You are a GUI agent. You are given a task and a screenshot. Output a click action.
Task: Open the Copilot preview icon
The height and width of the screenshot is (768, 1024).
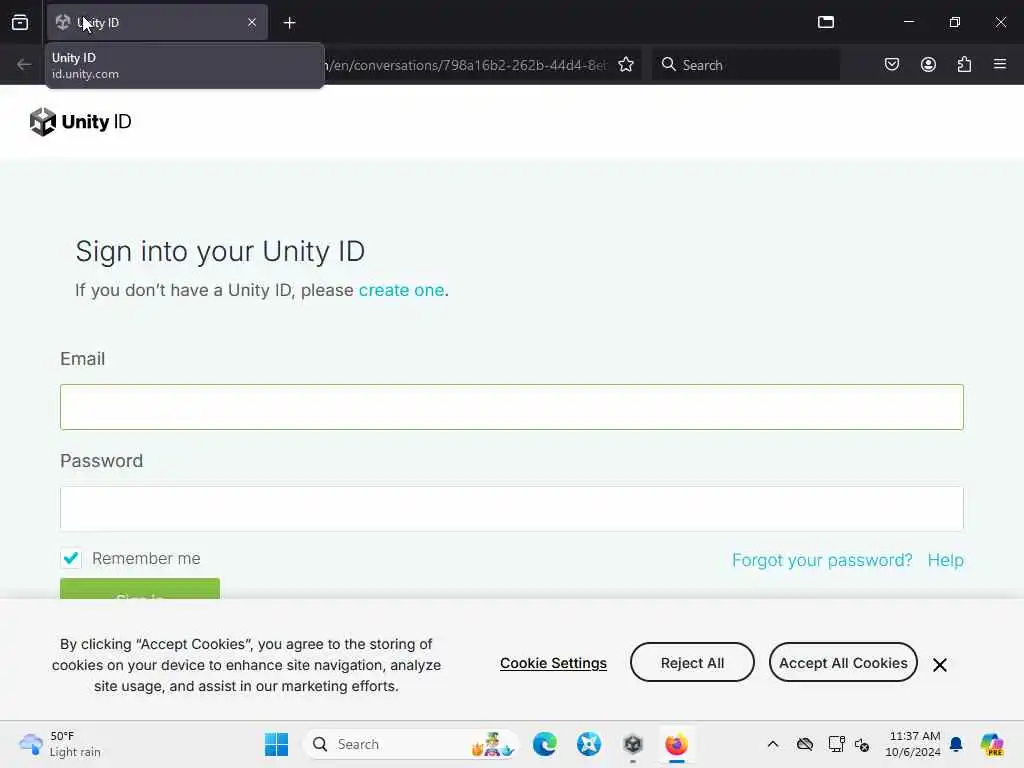(992, 744)
